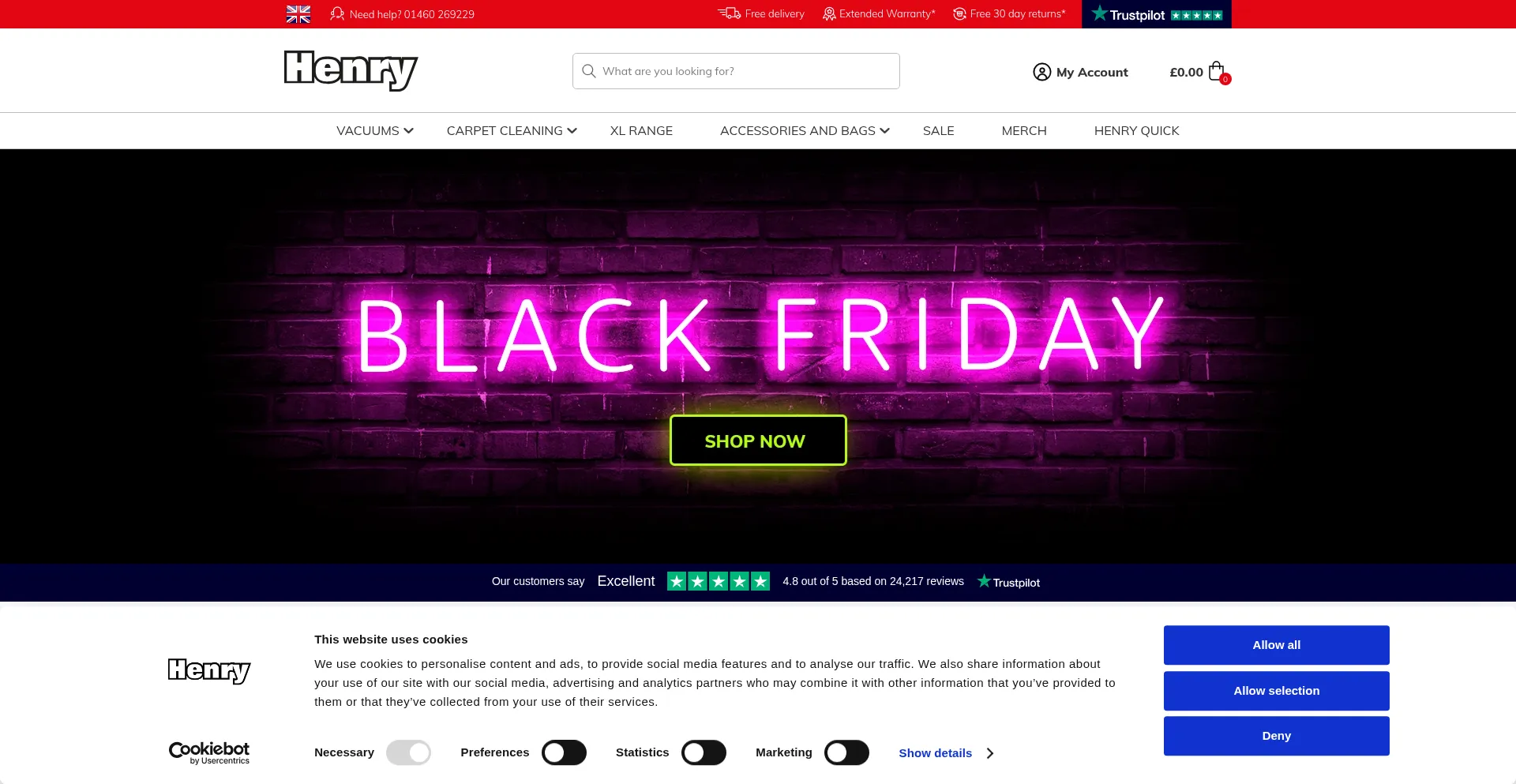Click the UK flag region icon
1516x784 pixels.
(298, 14)
